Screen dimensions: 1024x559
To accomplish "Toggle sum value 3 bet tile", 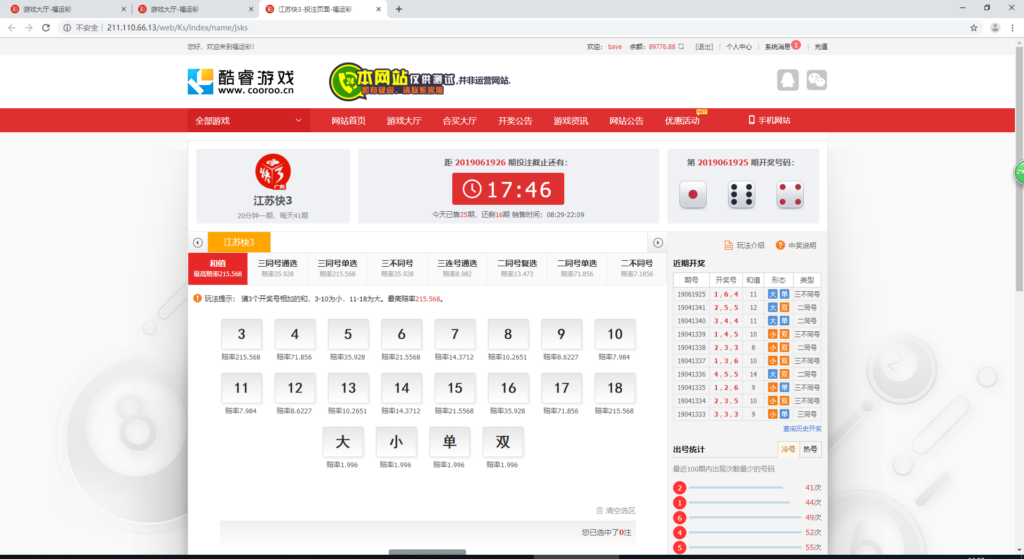I will (242, 335).
